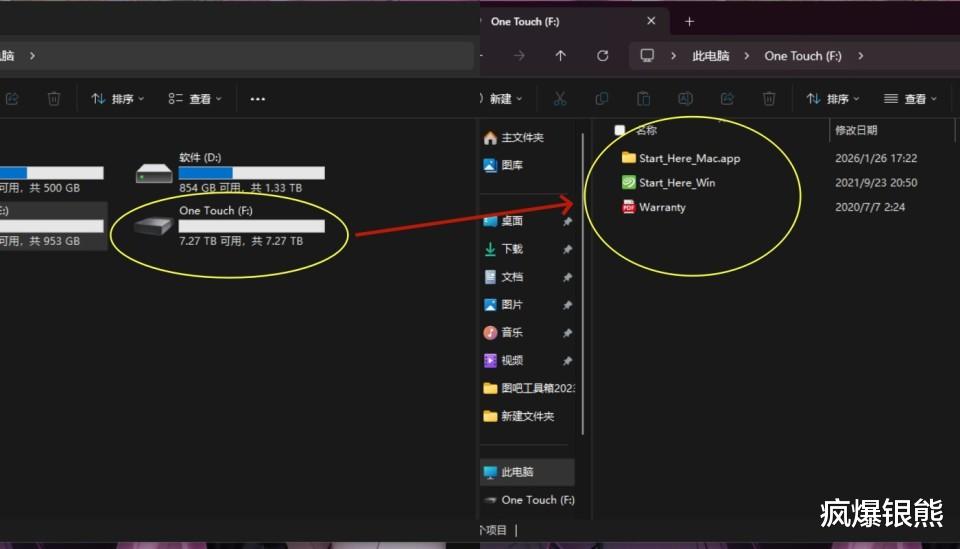Click the rename icon in right toolbar
This screenshot has width=960, height=549.
[685, 99]
